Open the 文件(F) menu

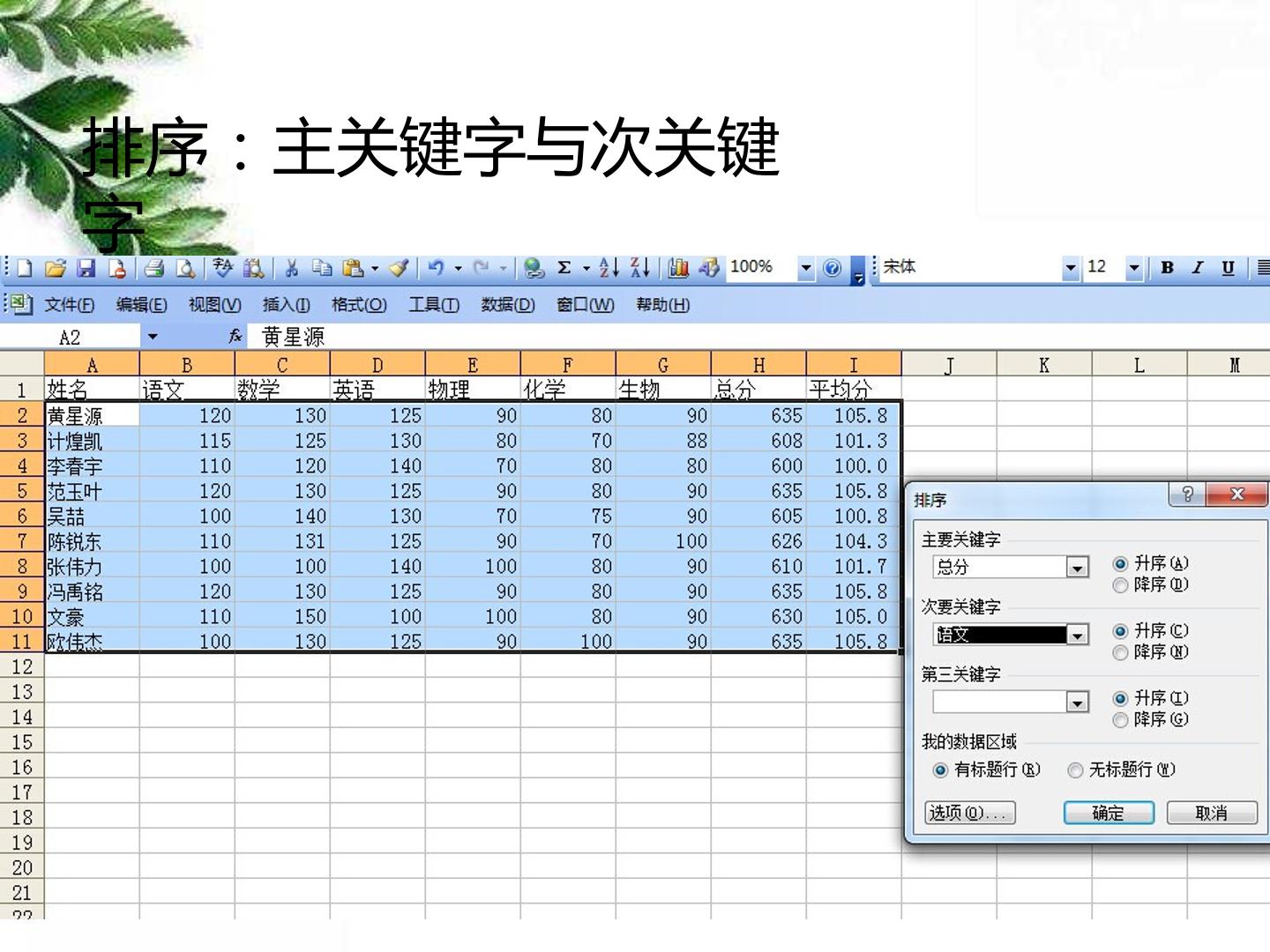(x=70, y=305)
